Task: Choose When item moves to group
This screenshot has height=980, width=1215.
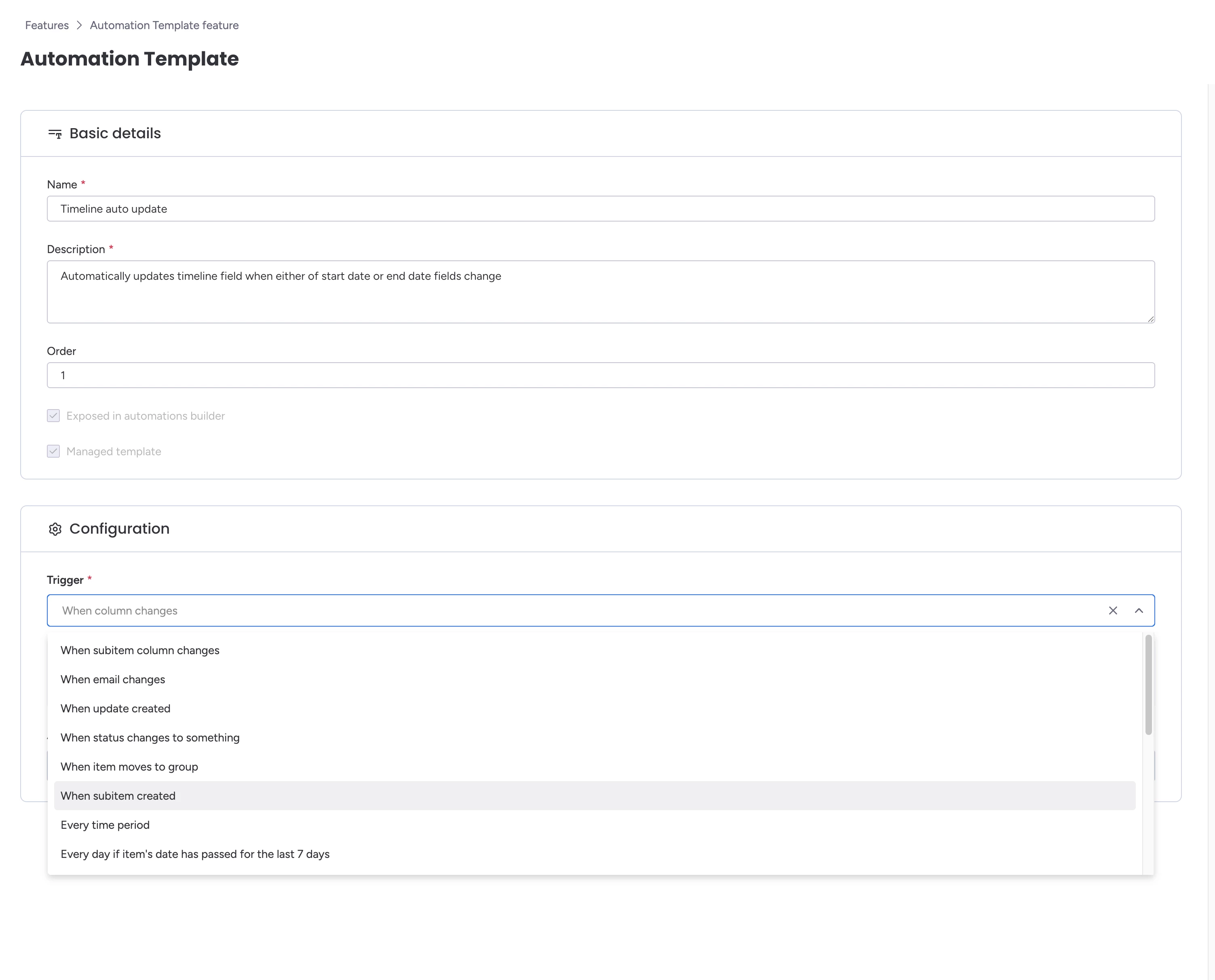Action: coord(129,767)
